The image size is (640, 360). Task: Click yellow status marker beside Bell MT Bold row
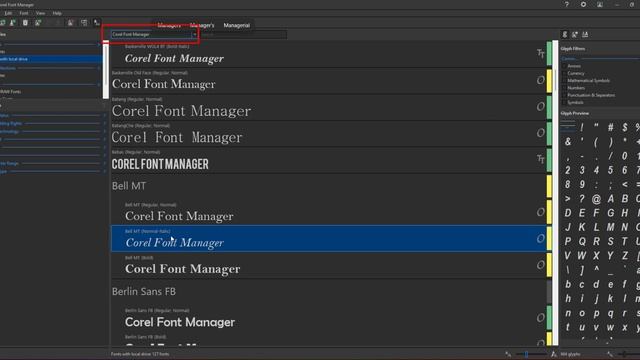click(x=549, y=266)
